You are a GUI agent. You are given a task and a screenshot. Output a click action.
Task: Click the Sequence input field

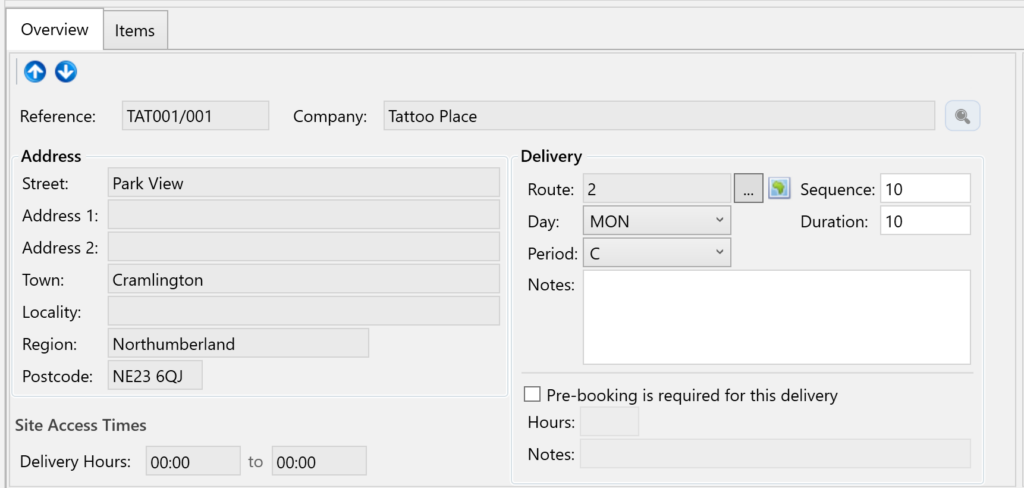[x=925, y=189]
